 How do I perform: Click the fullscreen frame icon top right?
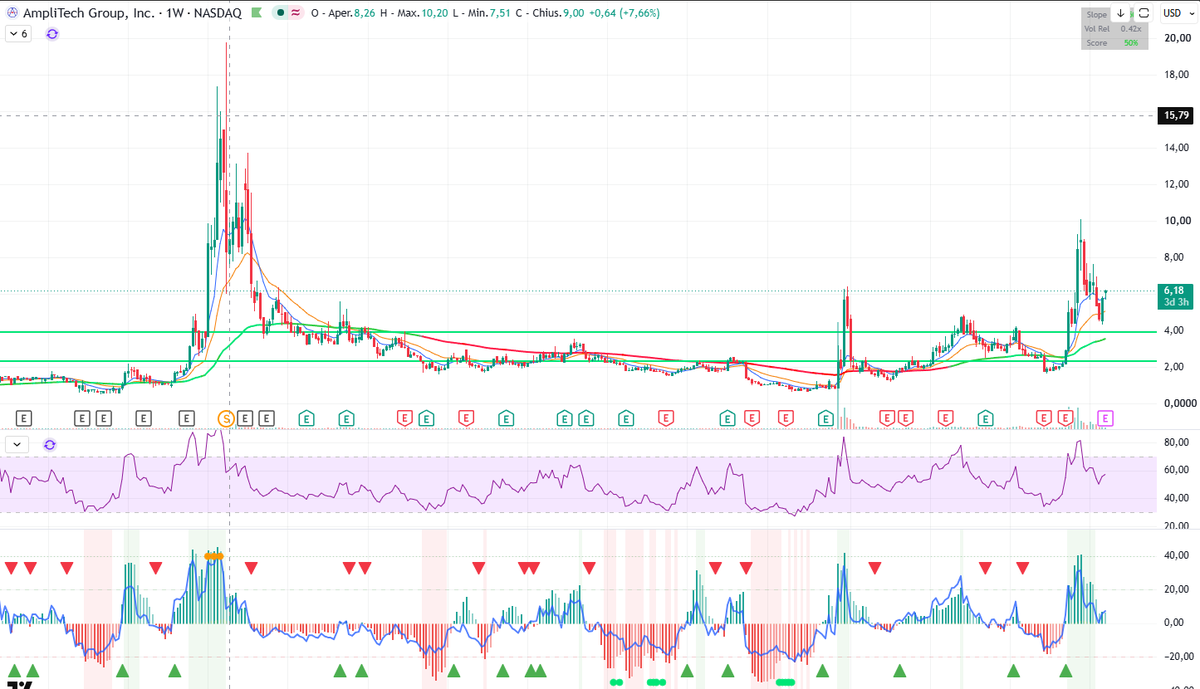tap(1143, 13)
